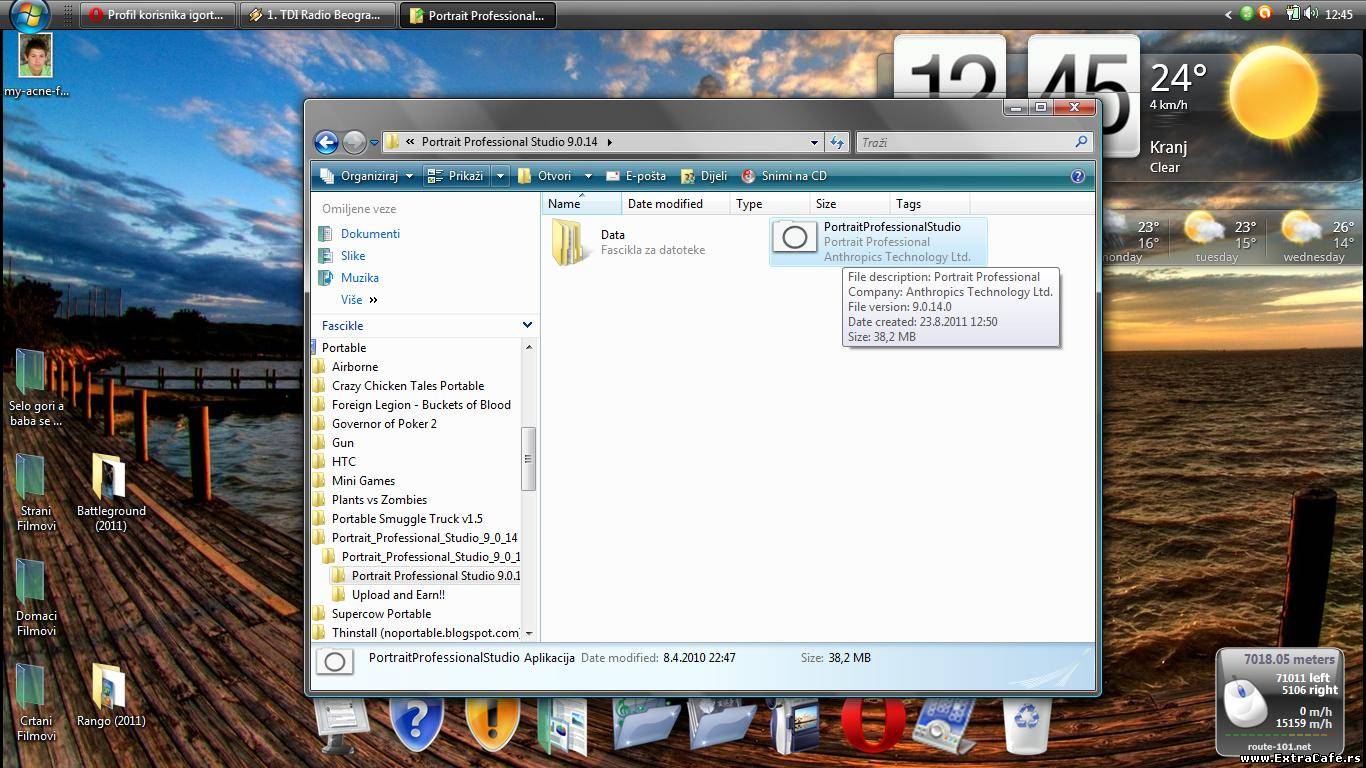Select Upload and Earn!! folder

(x=398, y=595)
